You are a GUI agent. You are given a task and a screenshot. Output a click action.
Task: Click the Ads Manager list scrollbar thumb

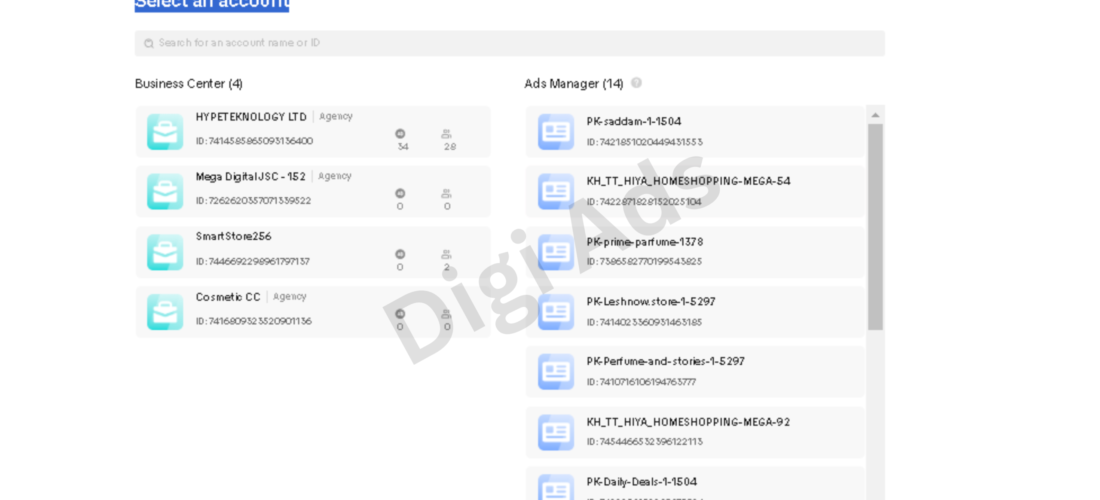pyautogui.click(x=876, y=227)
